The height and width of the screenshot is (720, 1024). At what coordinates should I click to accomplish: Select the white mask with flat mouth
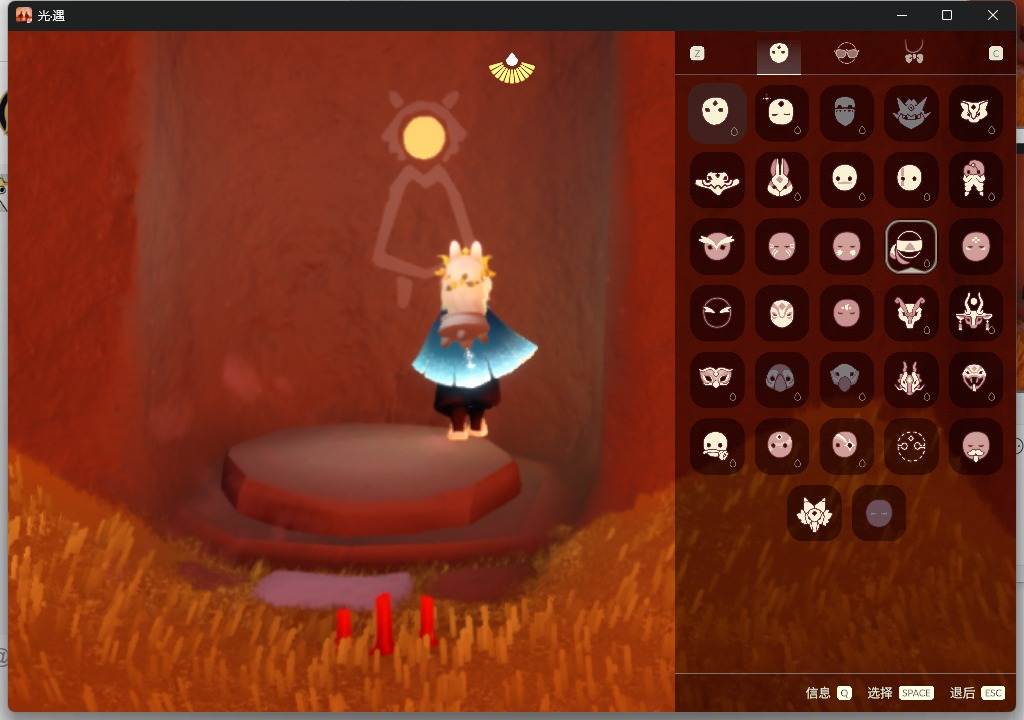(846, 180)
